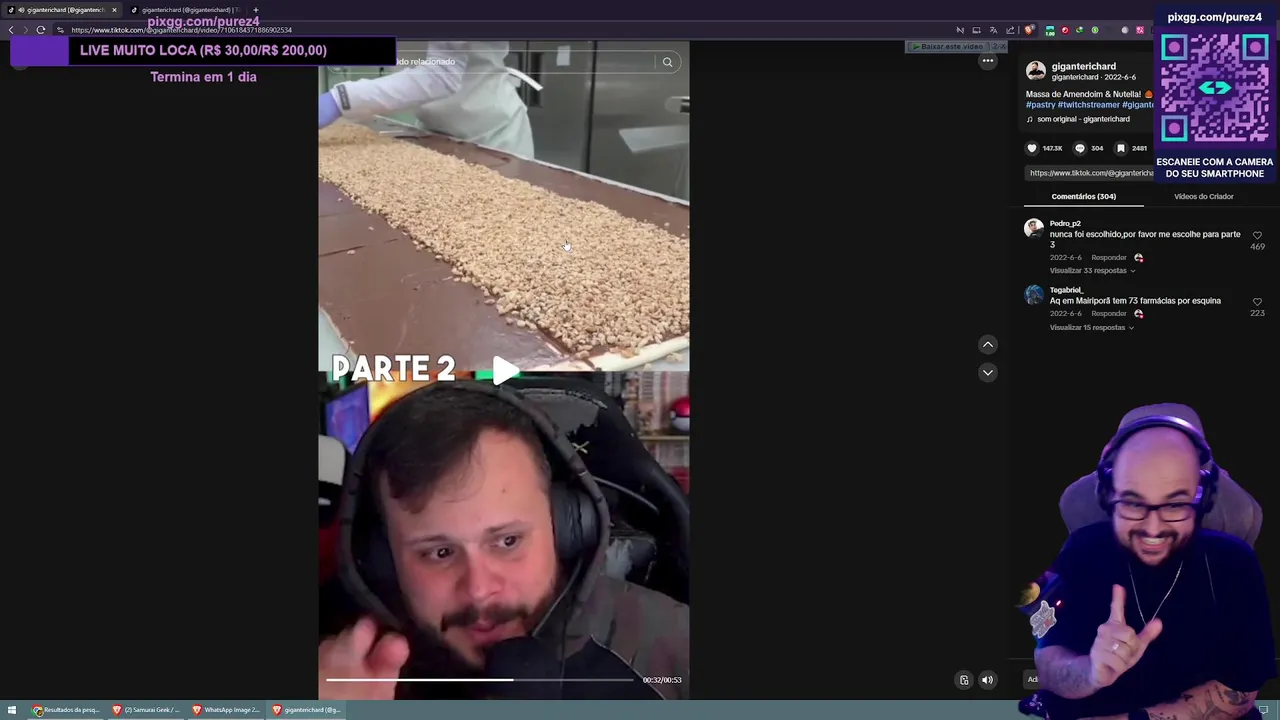This screenshot has height=720, width=1280.
Task: Click the share page icon in toolbar
Action: (x=1010, y=30)
